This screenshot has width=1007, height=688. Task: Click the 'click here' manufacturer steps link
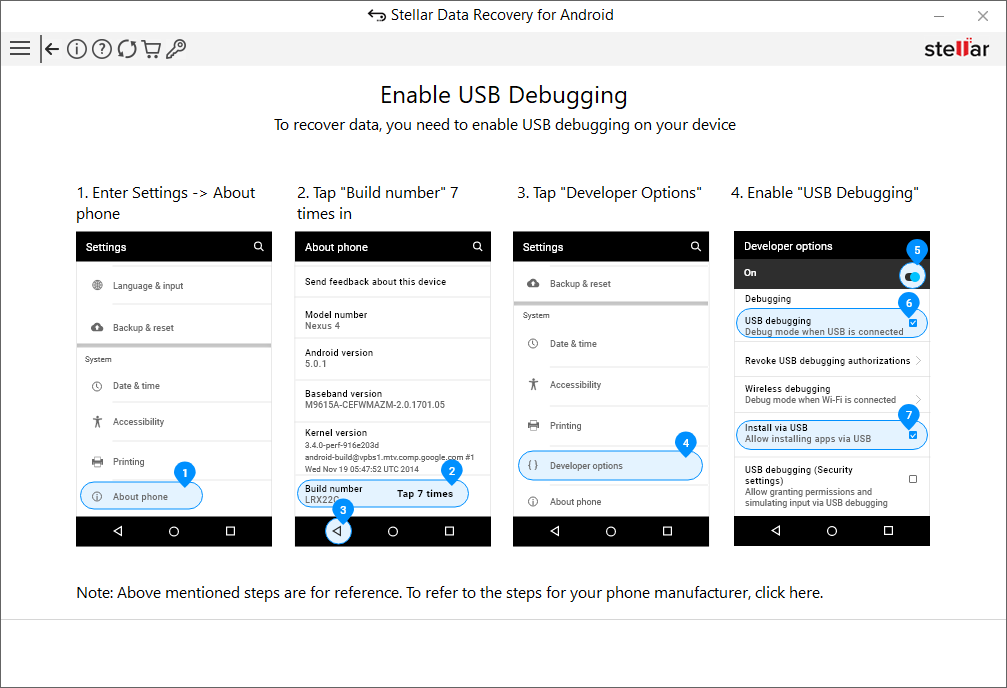[x=787, y=593]
